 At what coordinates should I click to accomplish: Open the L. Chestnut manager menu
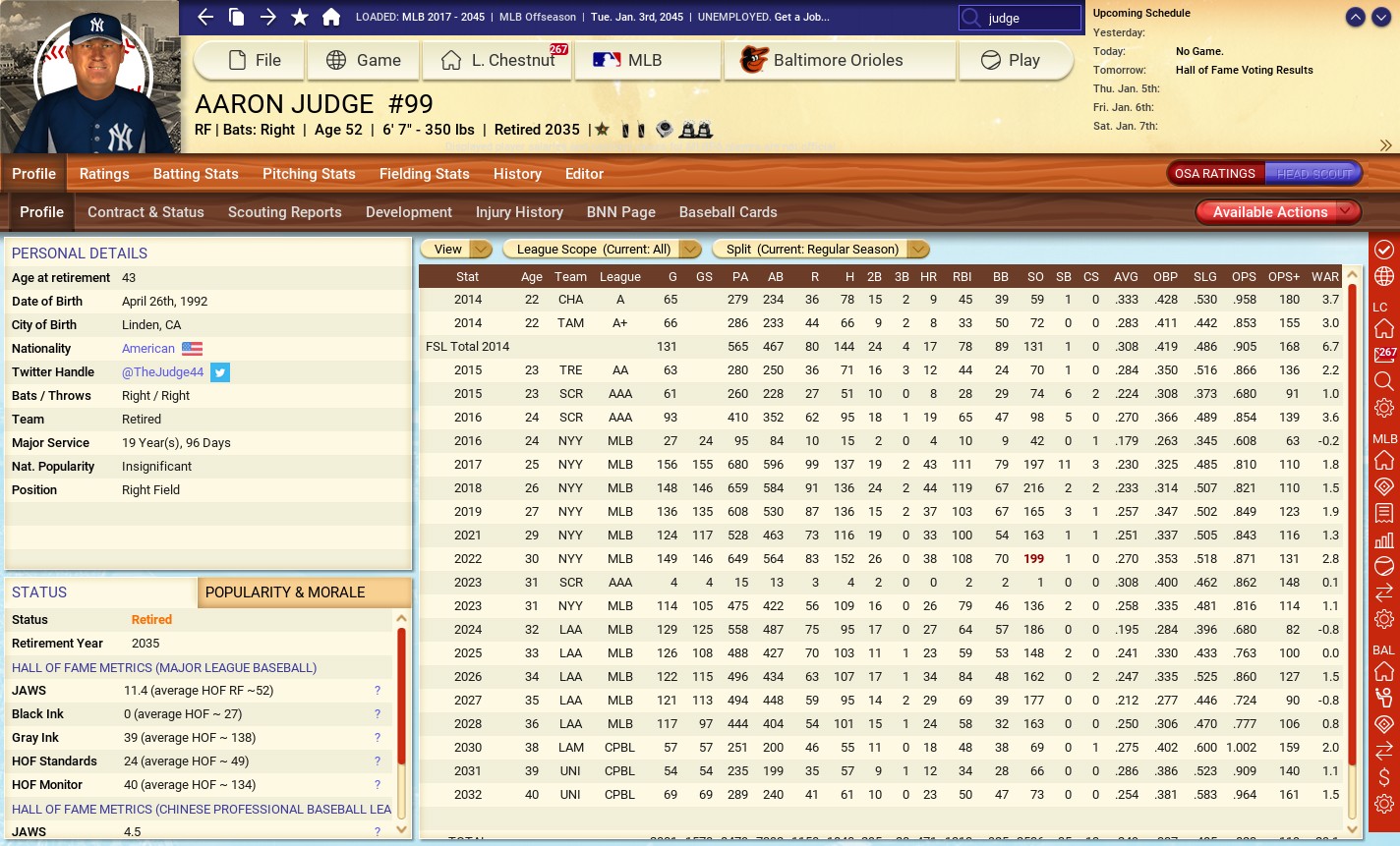pyautogui.click(x=496, y=60)
